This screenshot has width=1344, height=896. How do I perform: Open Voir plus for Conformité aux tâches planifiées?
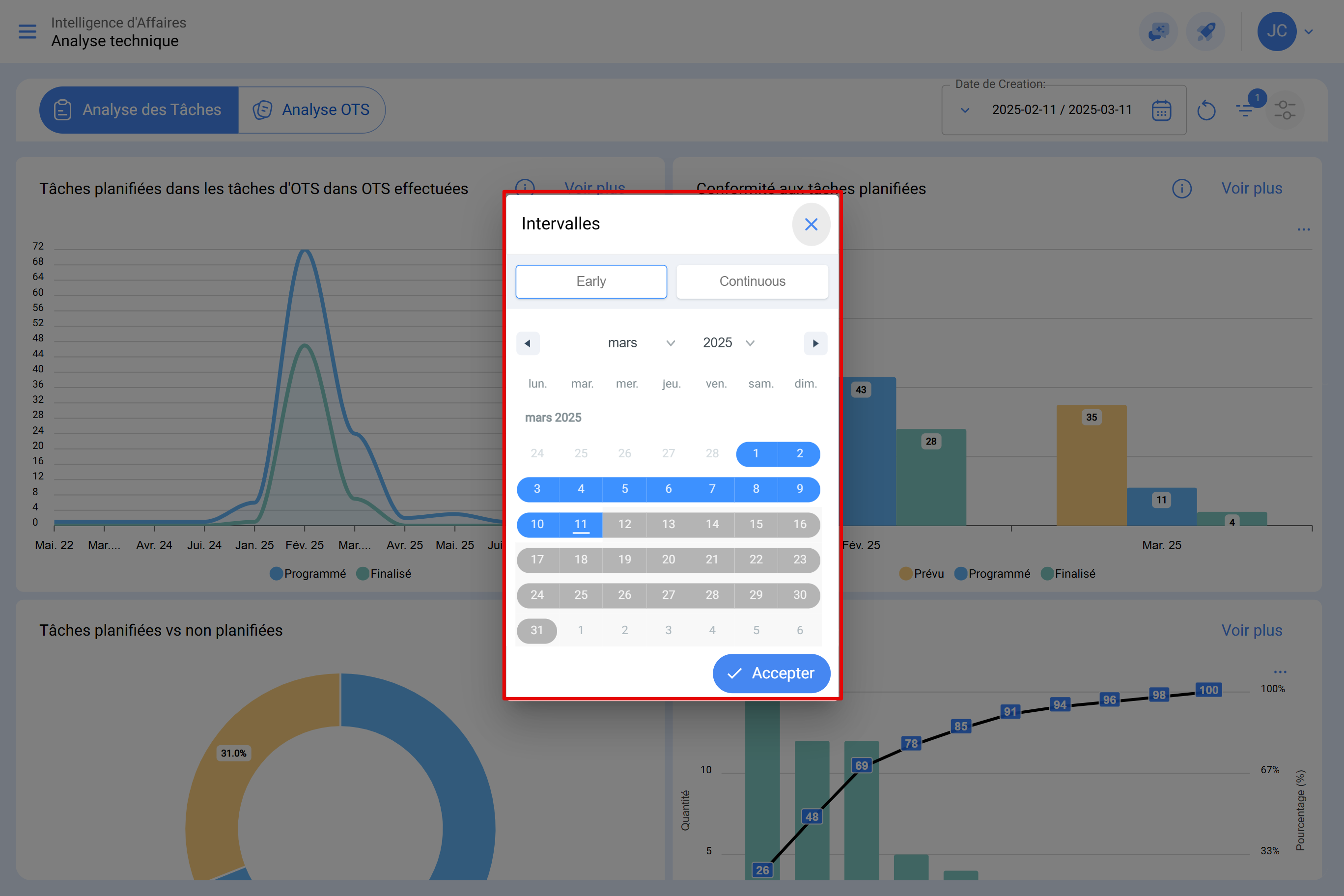(x=1252, y=189)
